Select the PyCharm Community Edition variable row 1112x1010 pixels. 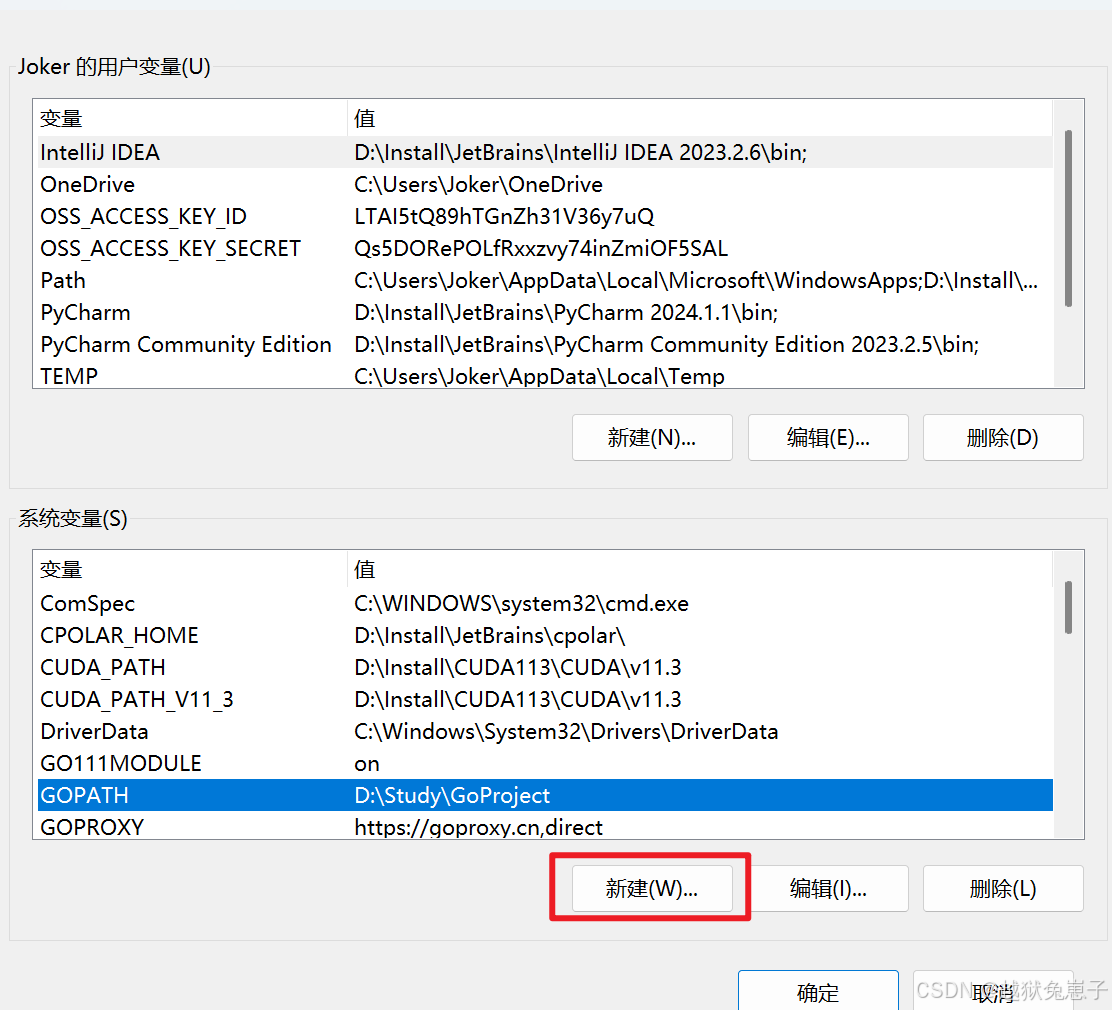545,344
